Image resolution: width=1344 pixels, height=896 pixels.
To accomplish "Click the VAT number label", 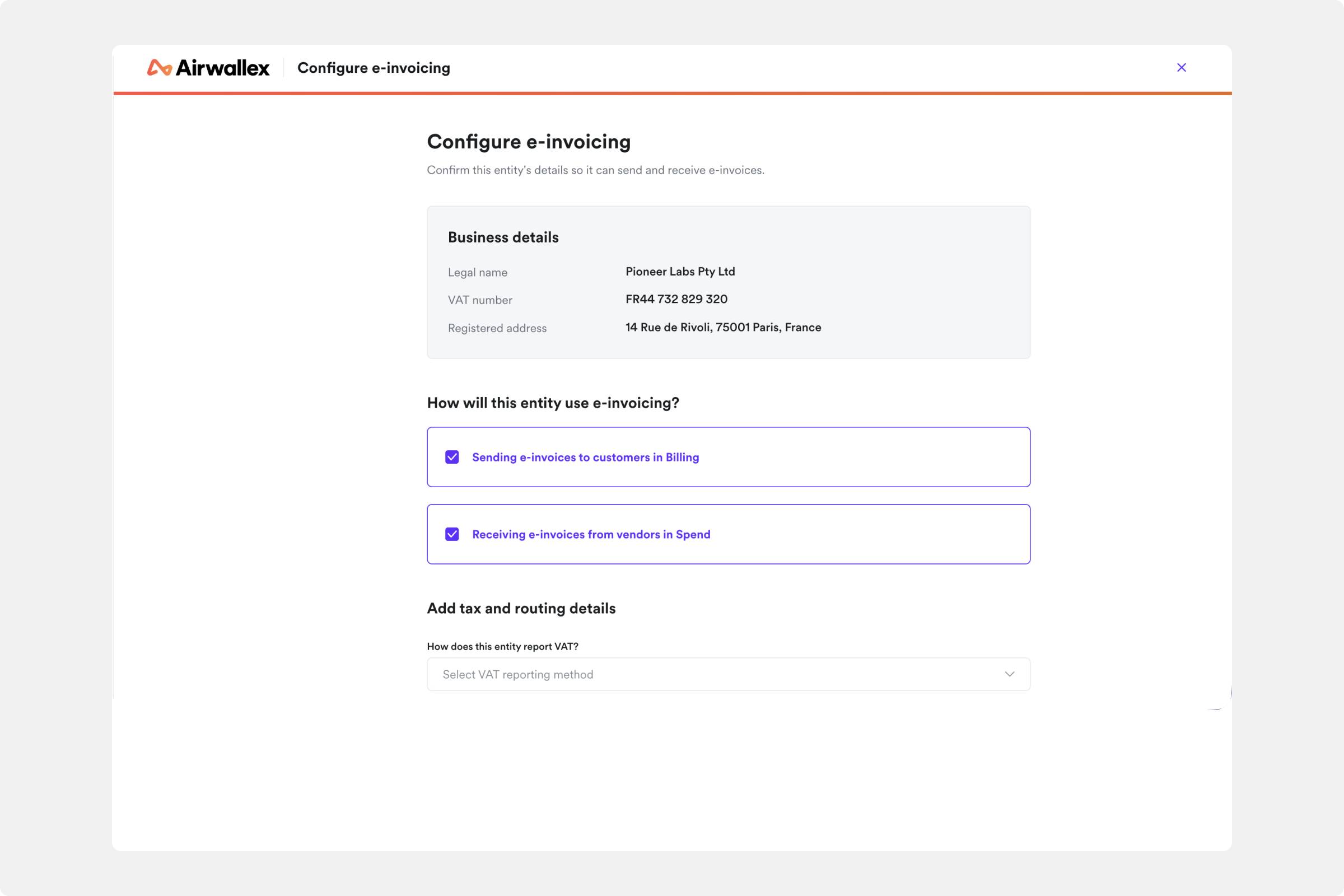I will 480,300.
